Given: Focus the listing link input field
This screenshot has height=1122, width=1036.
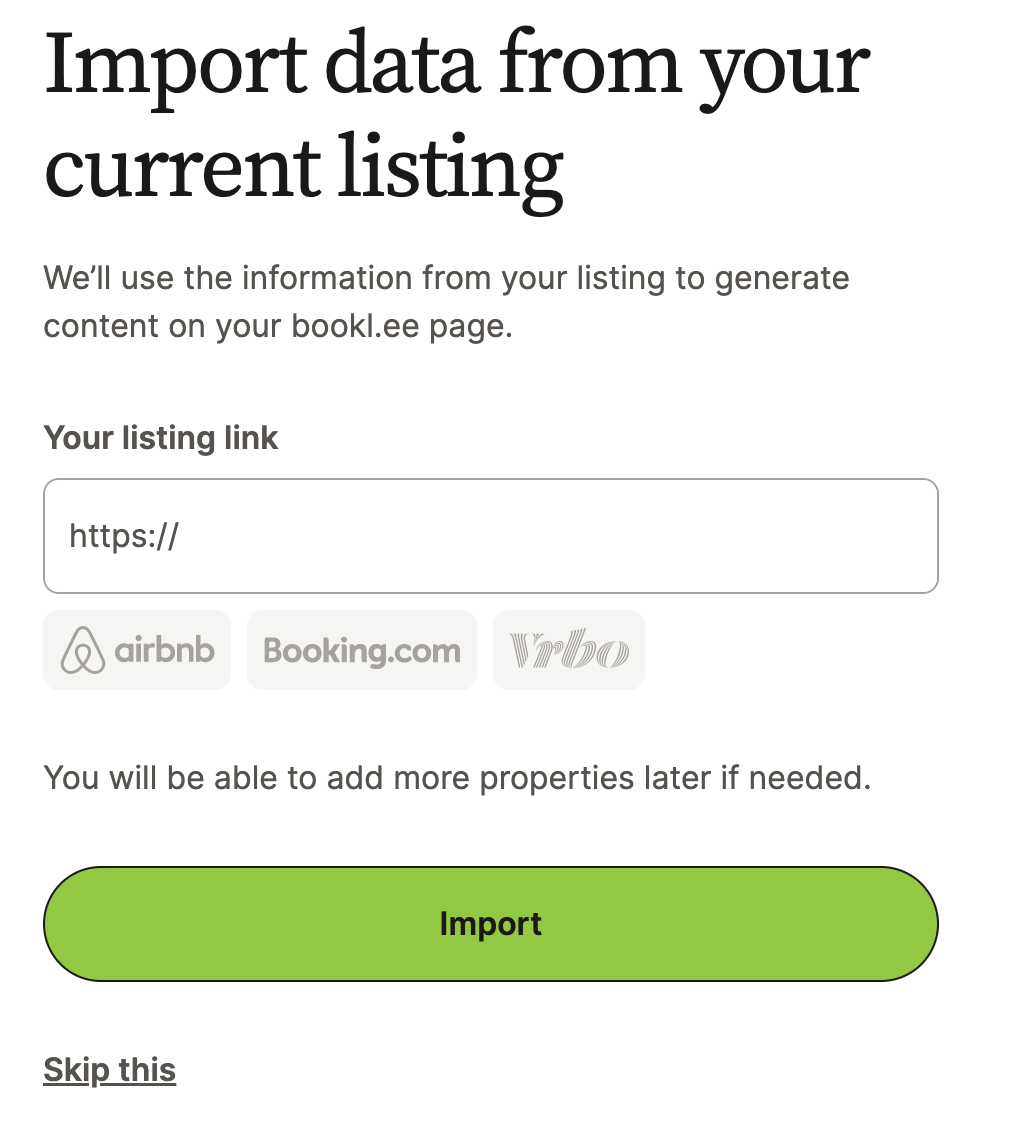Looking at the screenshot, I should (490, 536).
